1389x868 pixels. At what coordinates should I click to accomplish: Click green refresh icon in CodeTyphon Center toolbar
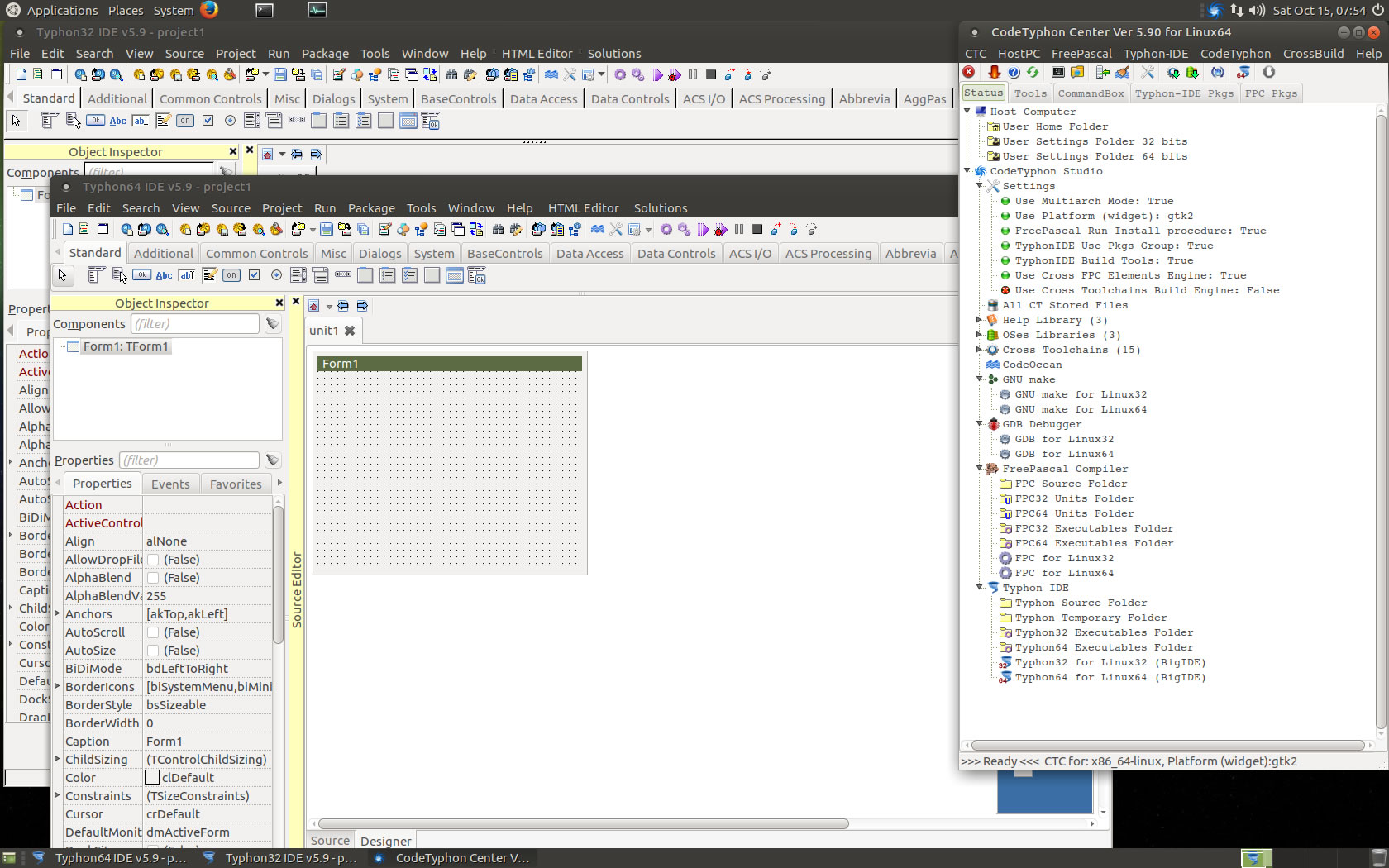pos(1033,72)
